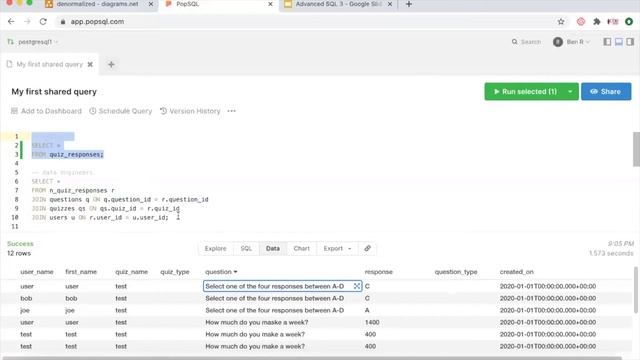Add a new query tab

111,64
